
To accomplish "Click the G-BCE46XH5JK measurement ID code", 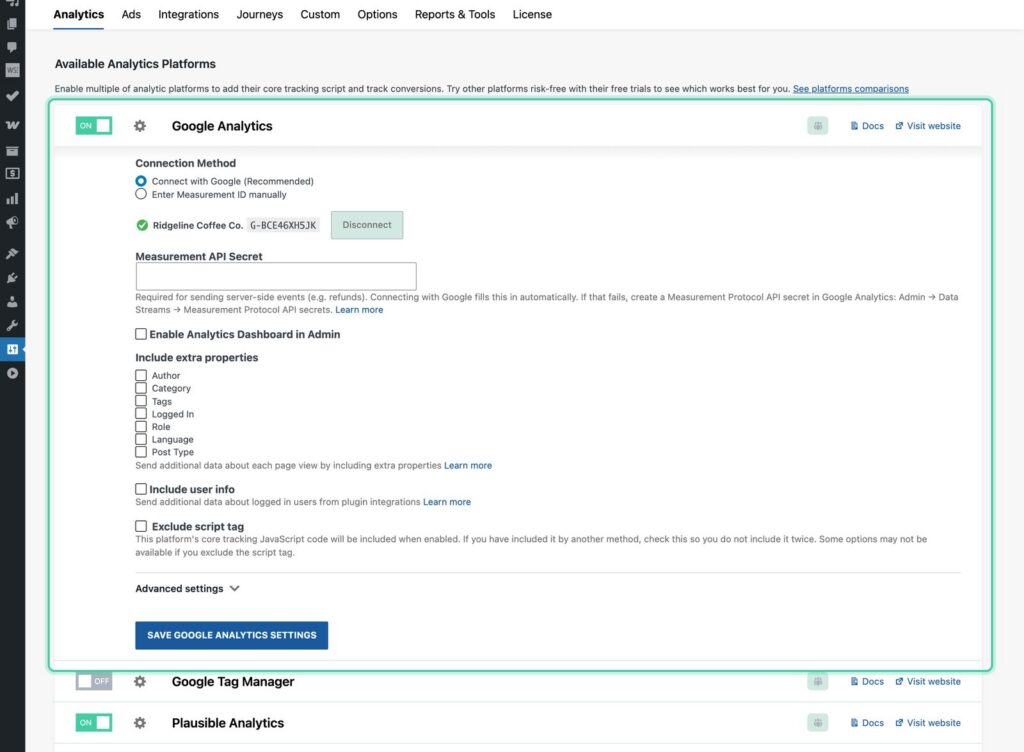I will (283, 225).
